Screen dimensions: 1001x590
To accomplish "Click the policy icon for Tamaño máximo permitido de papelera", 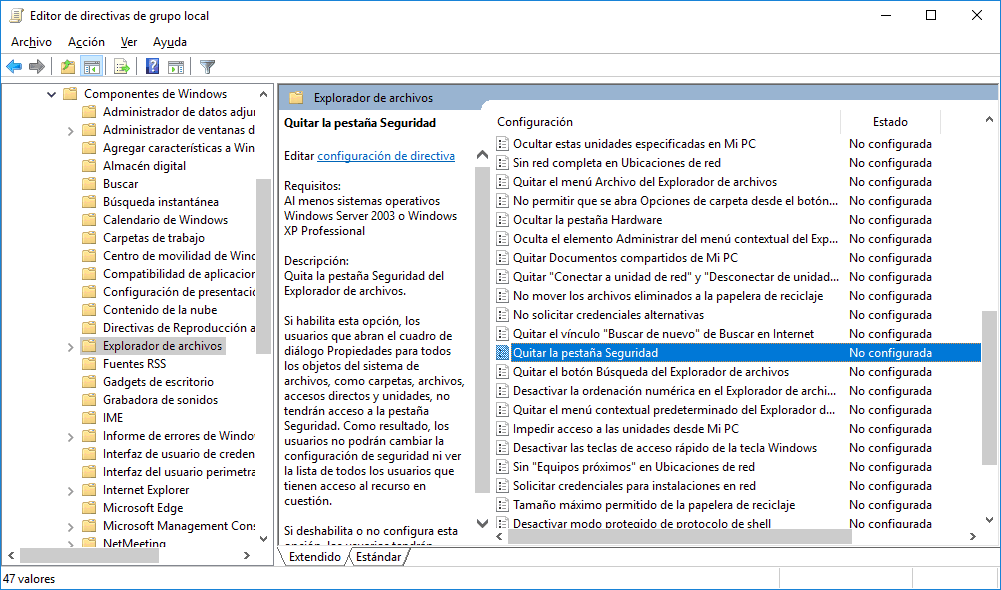I will (x=503, y=504).
